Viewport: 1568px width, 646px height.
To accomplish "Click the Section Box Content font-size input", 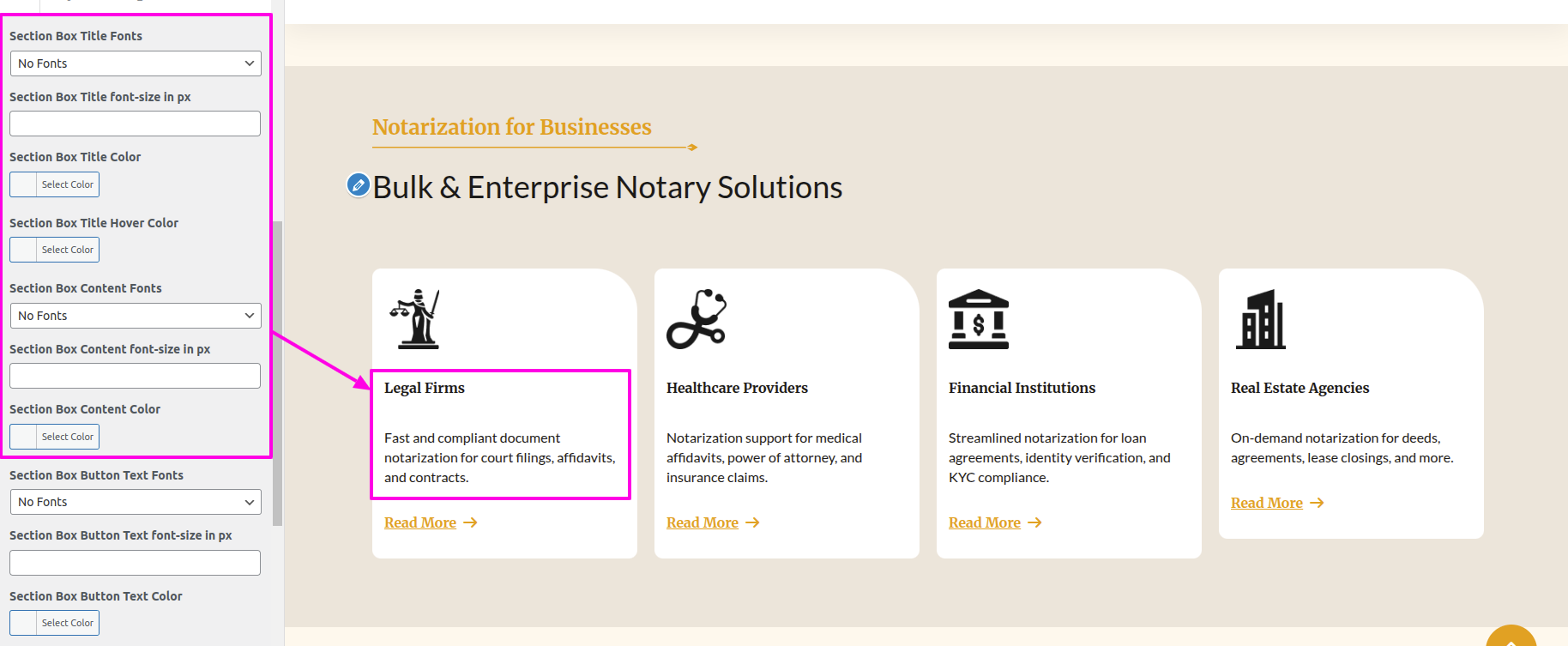I will coord(136,376).
